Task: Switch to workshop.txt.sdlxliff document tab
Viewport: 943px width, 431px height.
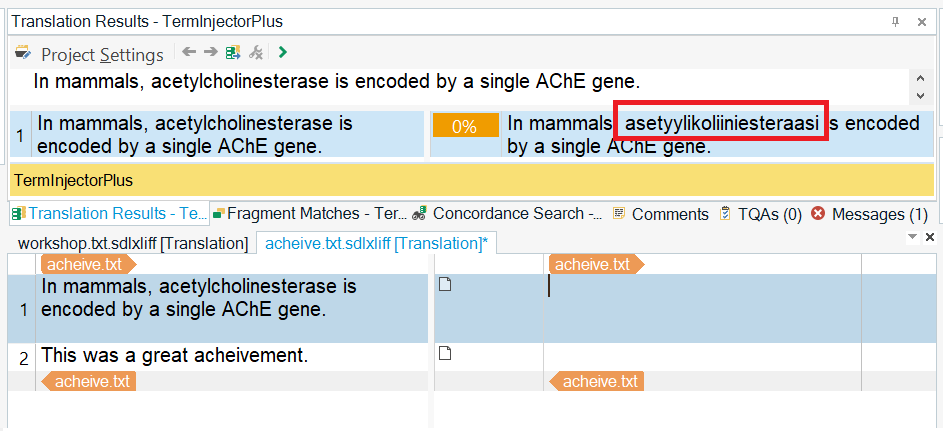Action: 132,243
